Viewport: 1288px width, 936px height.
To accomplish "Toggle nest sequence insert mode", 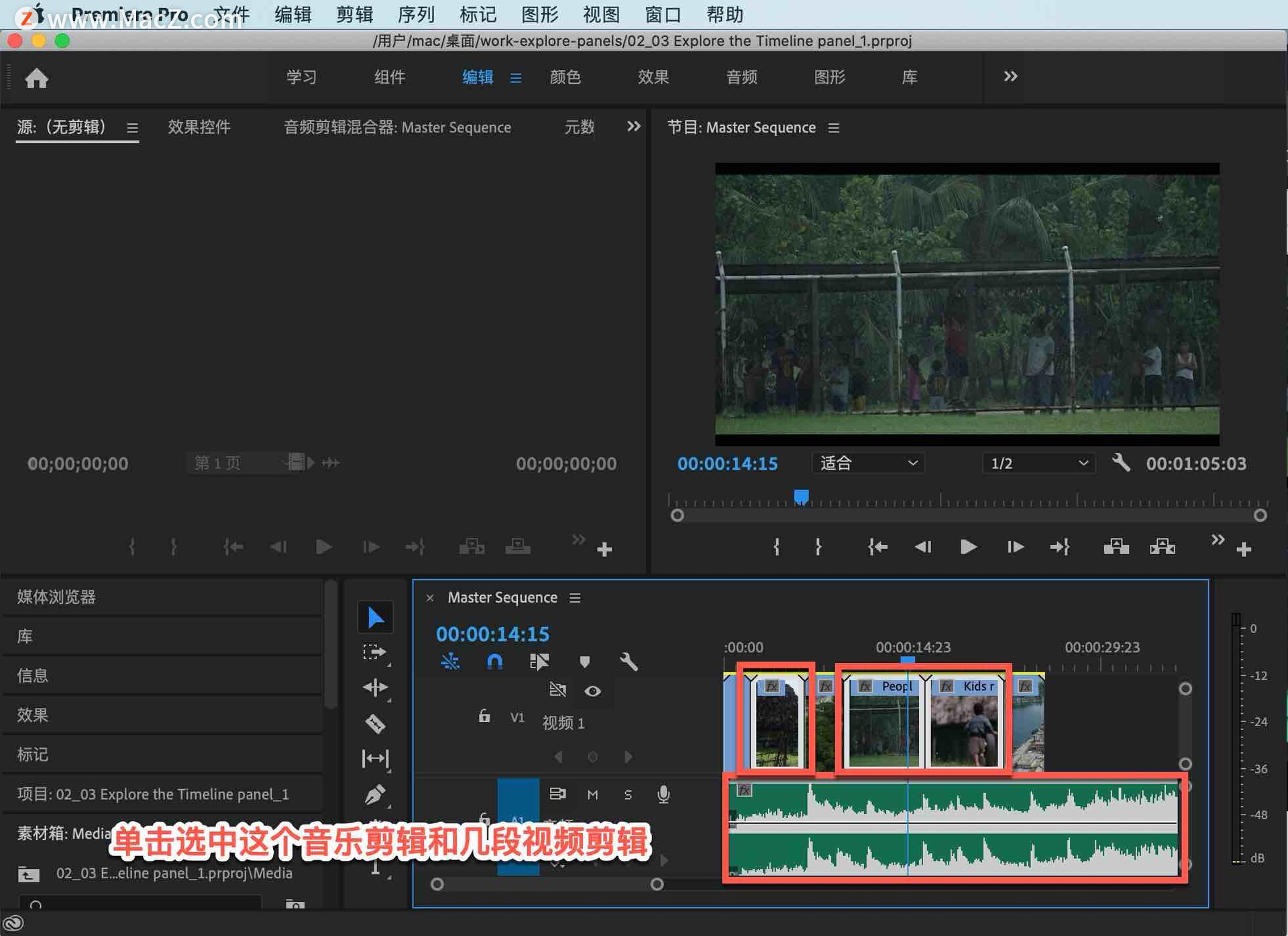I will [x=450, y=662].
